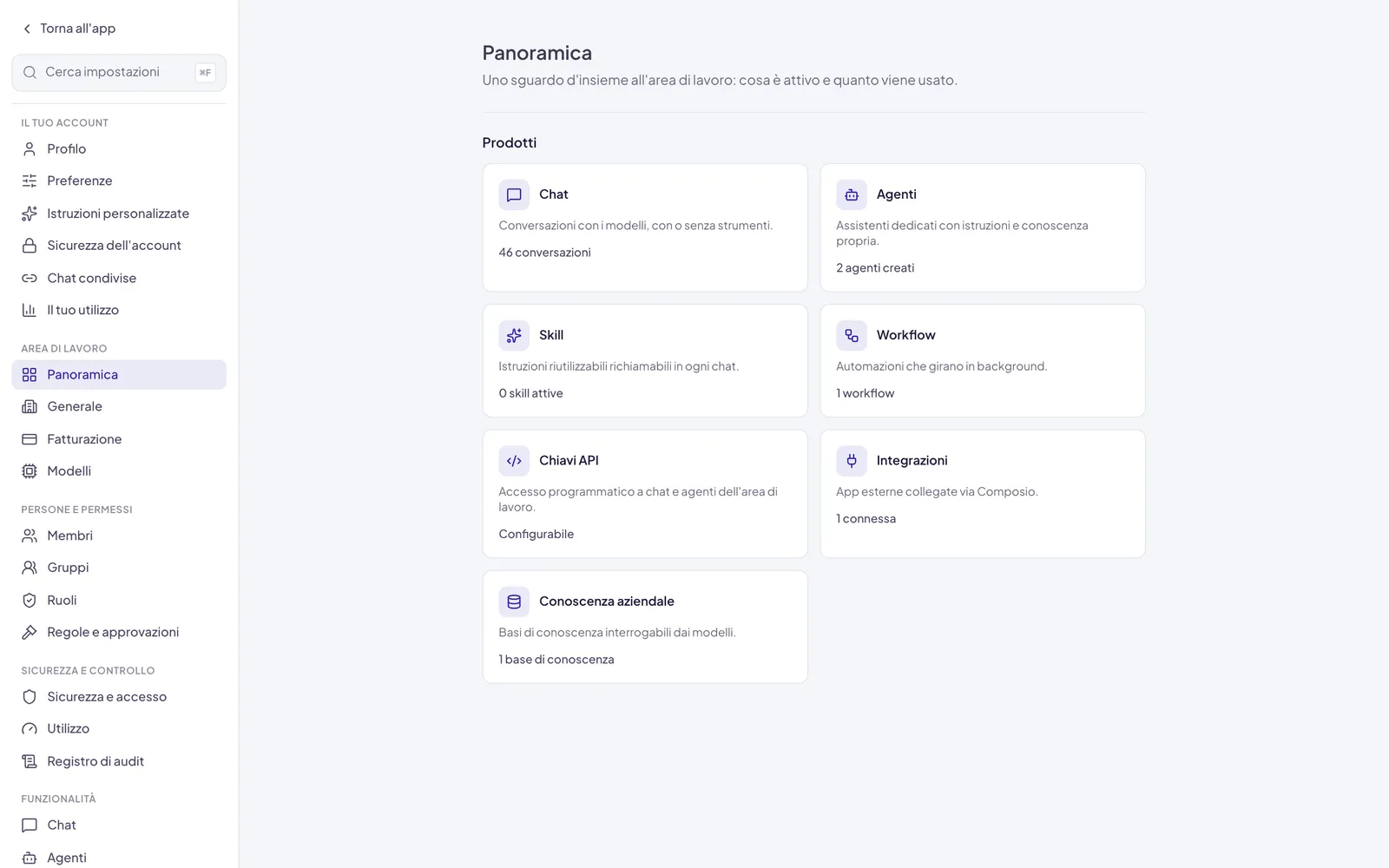Click the Ruoli shield check icon
Screen dimensions: 1389x868
30,600
